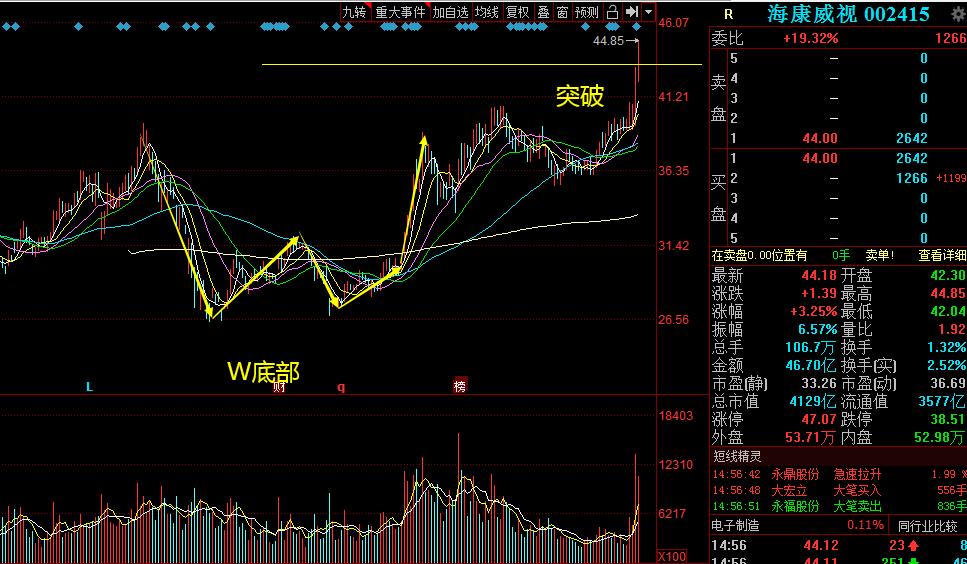967x564 pixels.
Task: Click the 叠 overlay button
Action: pyautogui.click(x=543, y=12)
